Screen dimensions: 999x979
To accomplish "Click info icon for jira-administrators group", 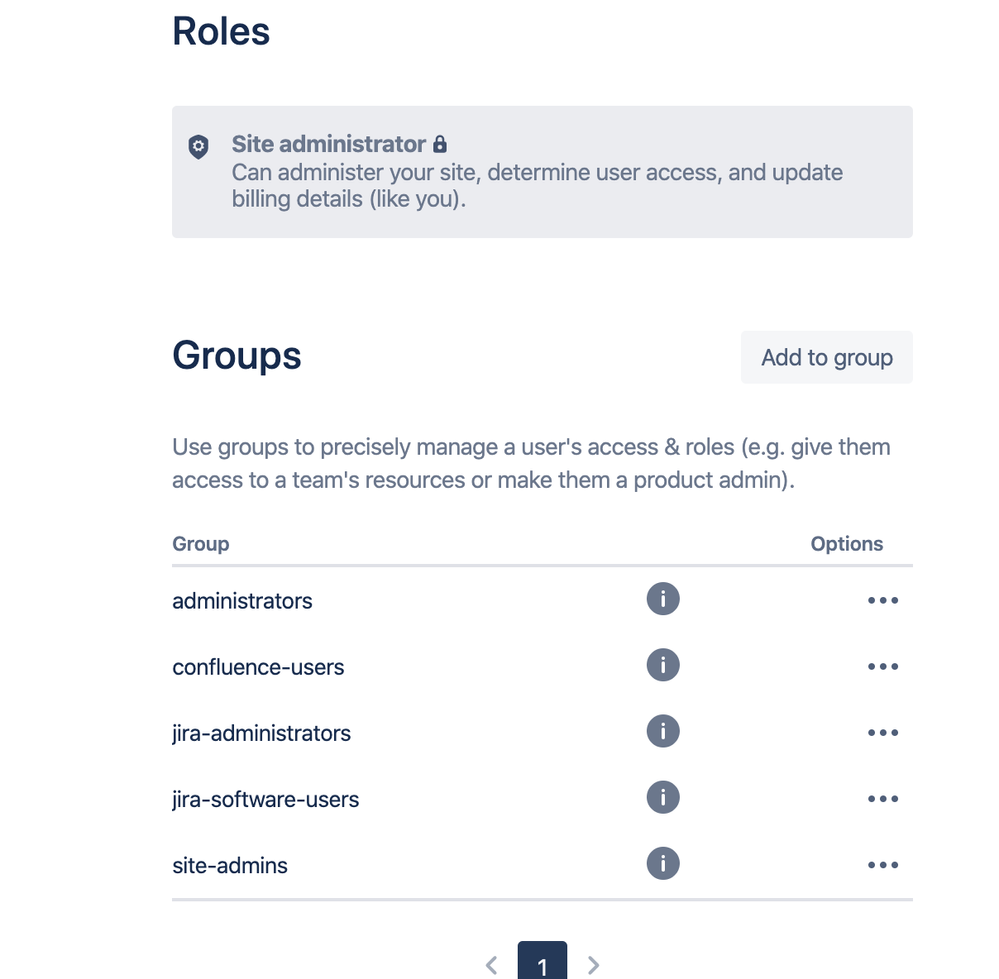I will [x=663, y=731].
